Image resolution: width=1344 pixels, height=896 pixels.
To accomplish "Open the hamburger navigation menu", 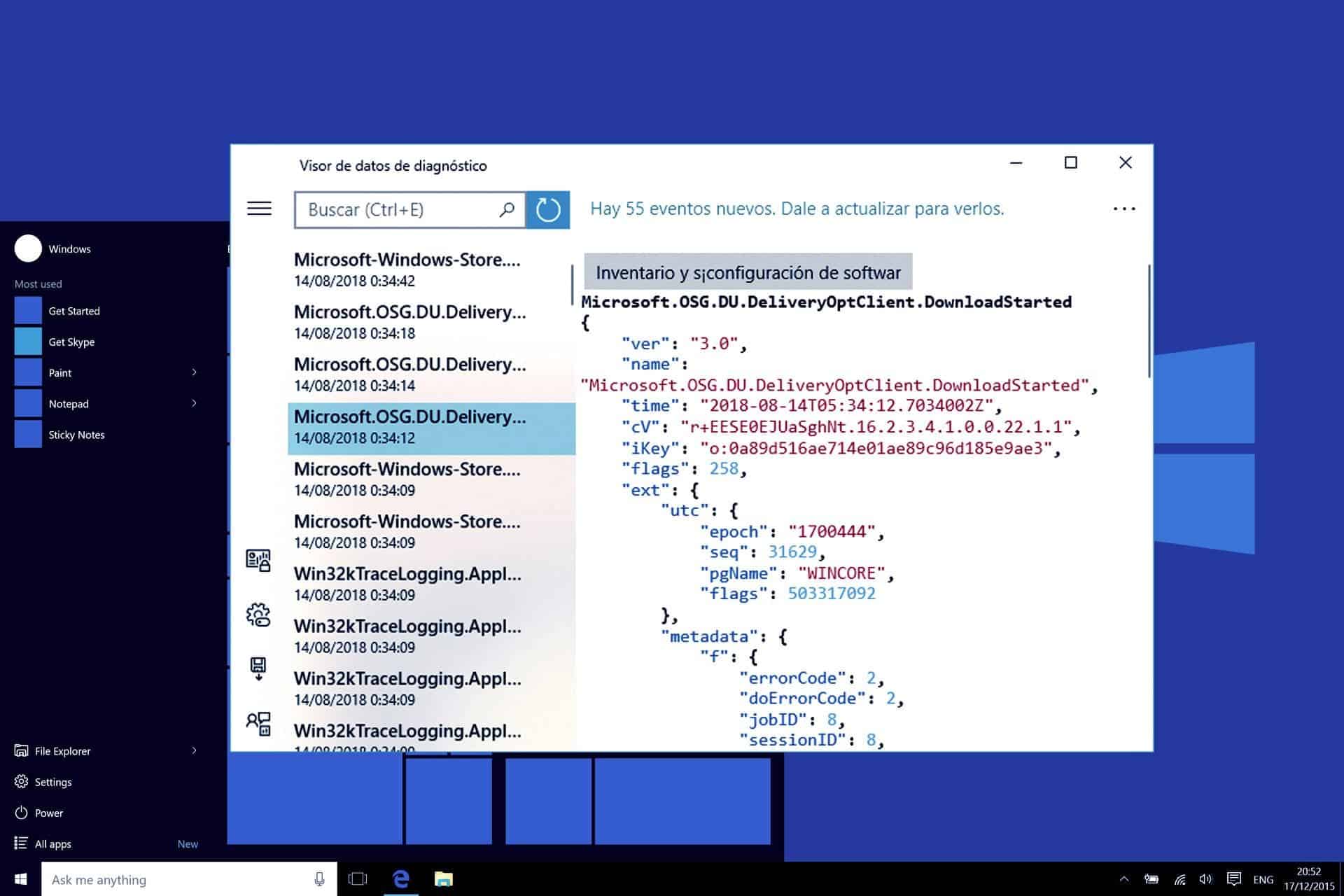I will [259, 208].
